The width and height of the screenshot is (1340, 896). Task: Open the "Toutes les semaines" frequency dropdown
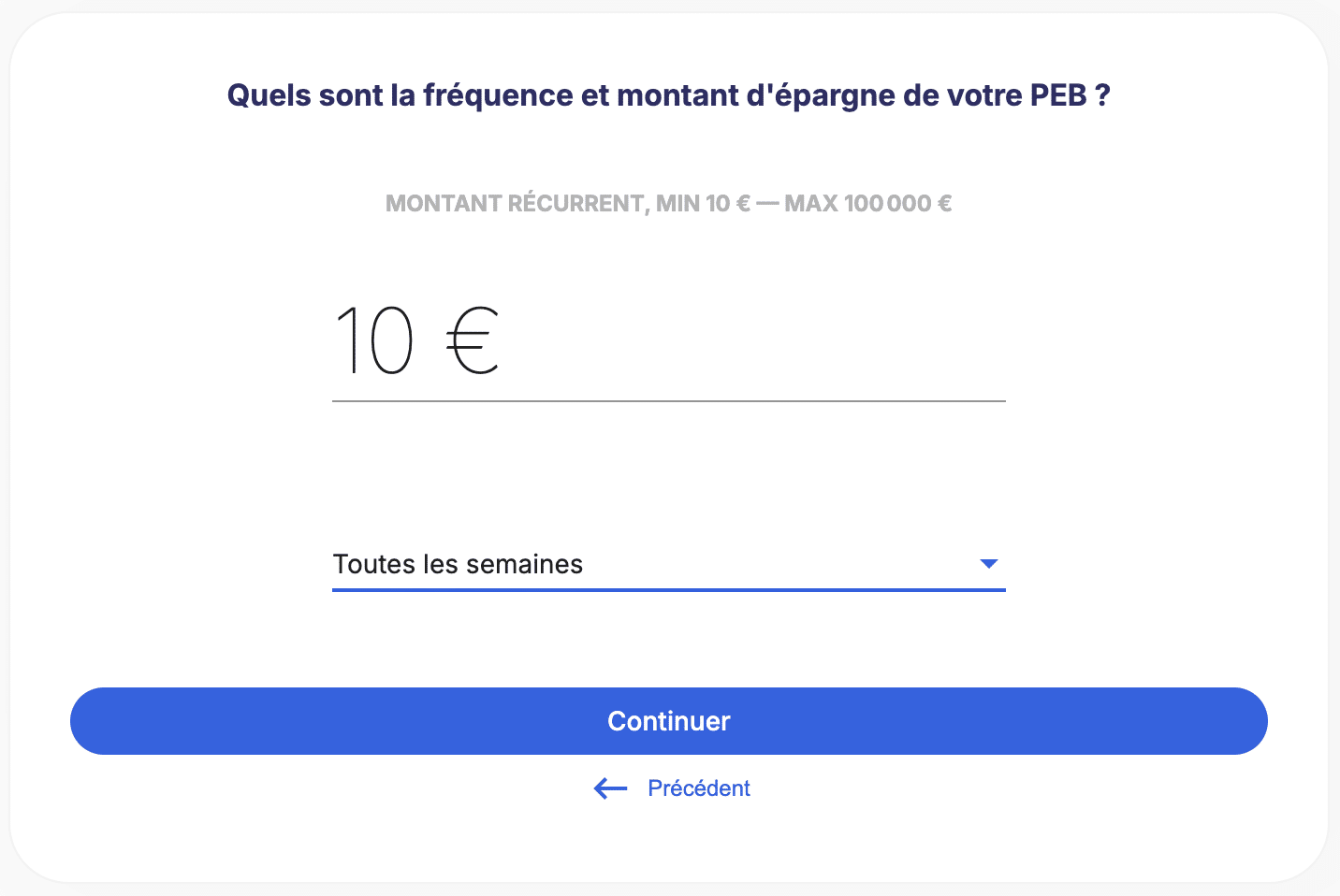668,564
